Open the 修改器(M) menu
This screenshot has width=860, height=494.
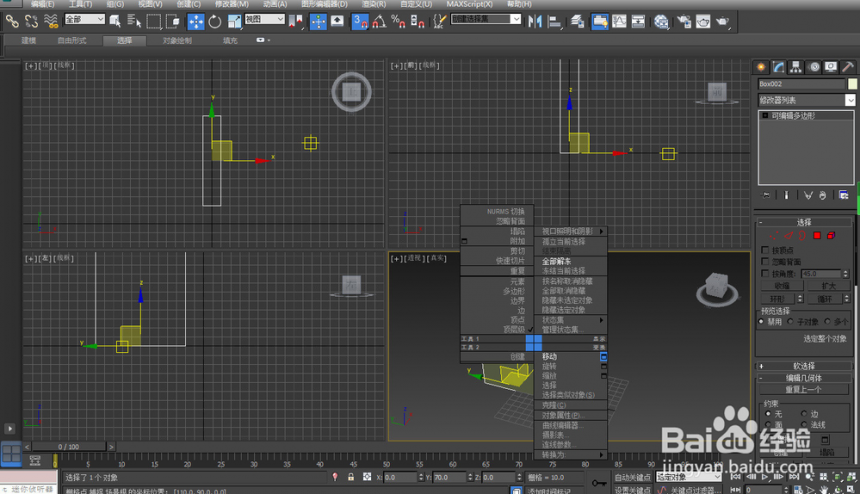click(231, 4)
